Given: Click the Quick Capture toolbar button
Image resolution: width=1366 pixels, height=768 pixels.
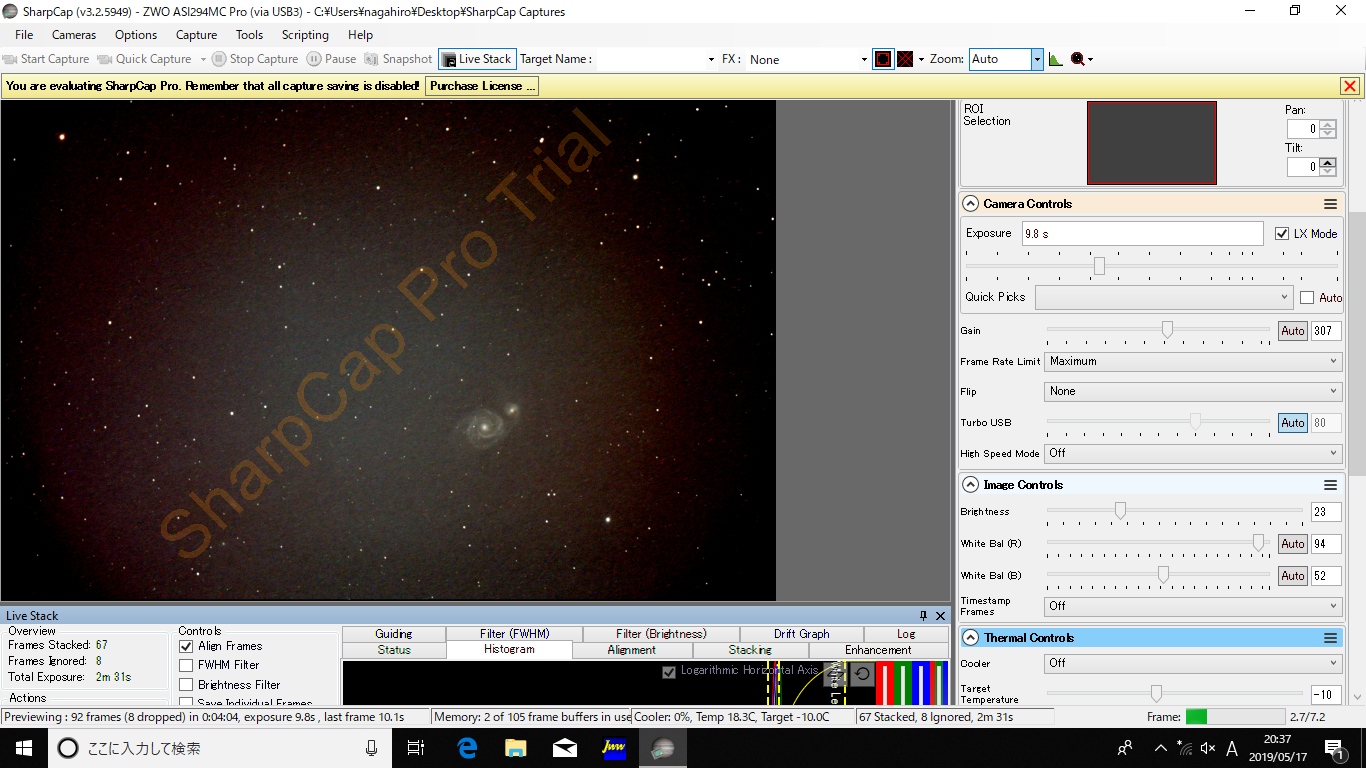Looking at the screenshot, I should [144, 59].
